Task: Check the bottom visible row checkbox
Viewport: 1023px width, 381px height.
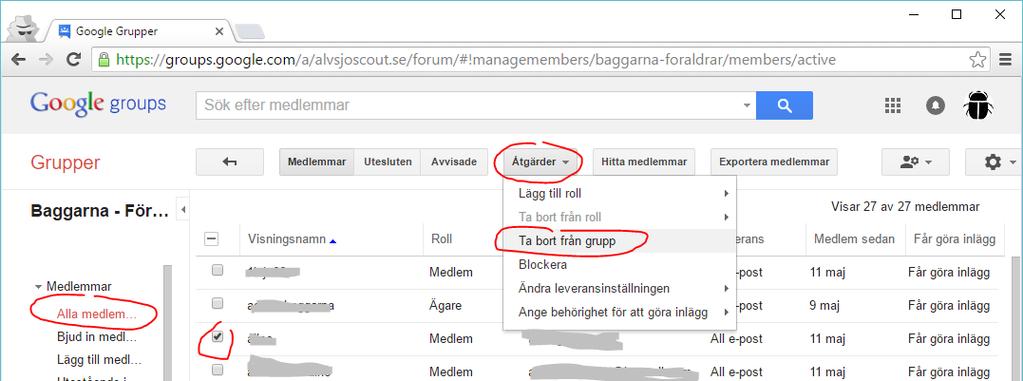Action: click(x=218, y=370)
